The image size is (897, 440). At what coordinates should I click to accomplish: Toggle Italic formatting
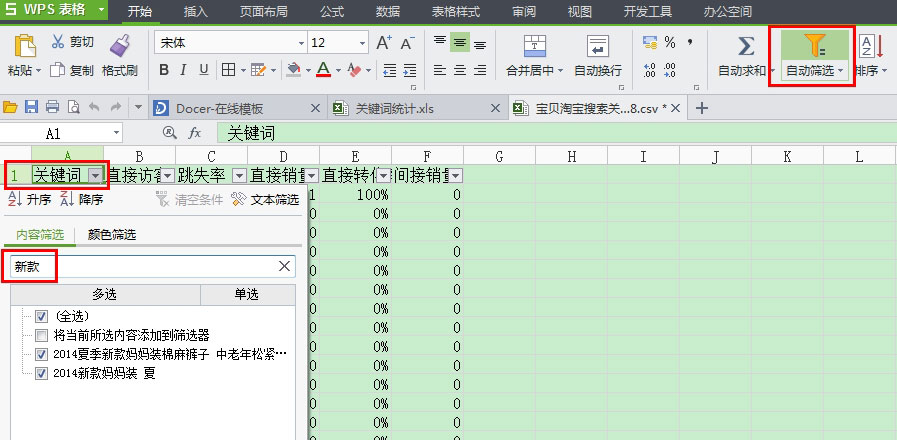[x=183, y=70]
